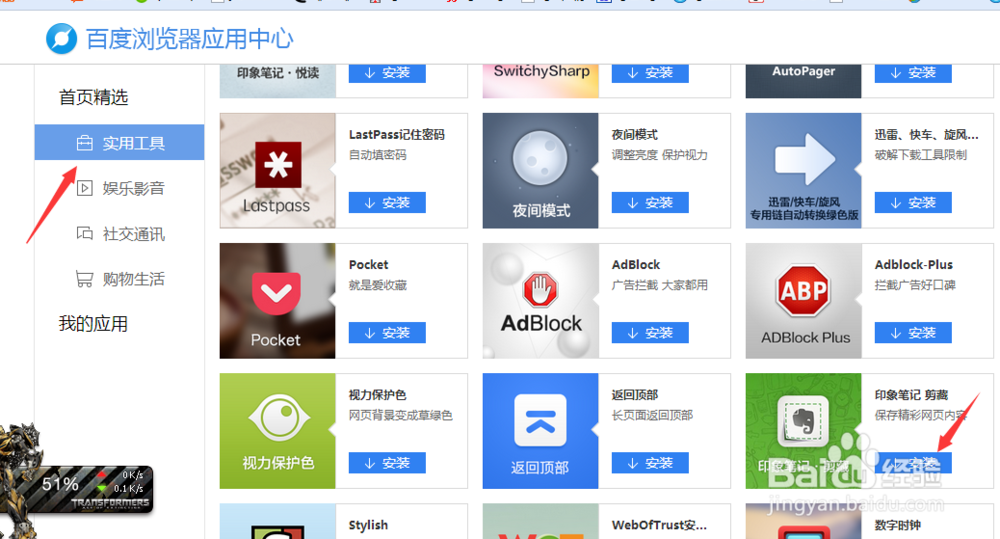Open the 印象笔记 剪藏 elephant thumbnail
This screenshot has height=539, width=1000.
click(804, 431)
